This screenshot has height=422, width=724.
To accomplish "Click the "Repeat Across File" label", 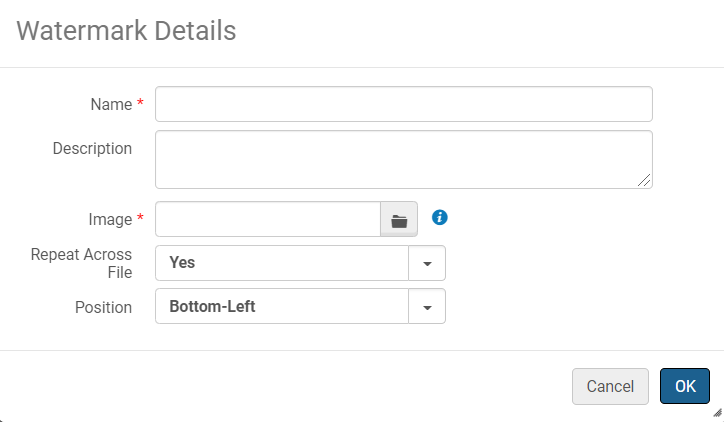I will click(82, 263).
